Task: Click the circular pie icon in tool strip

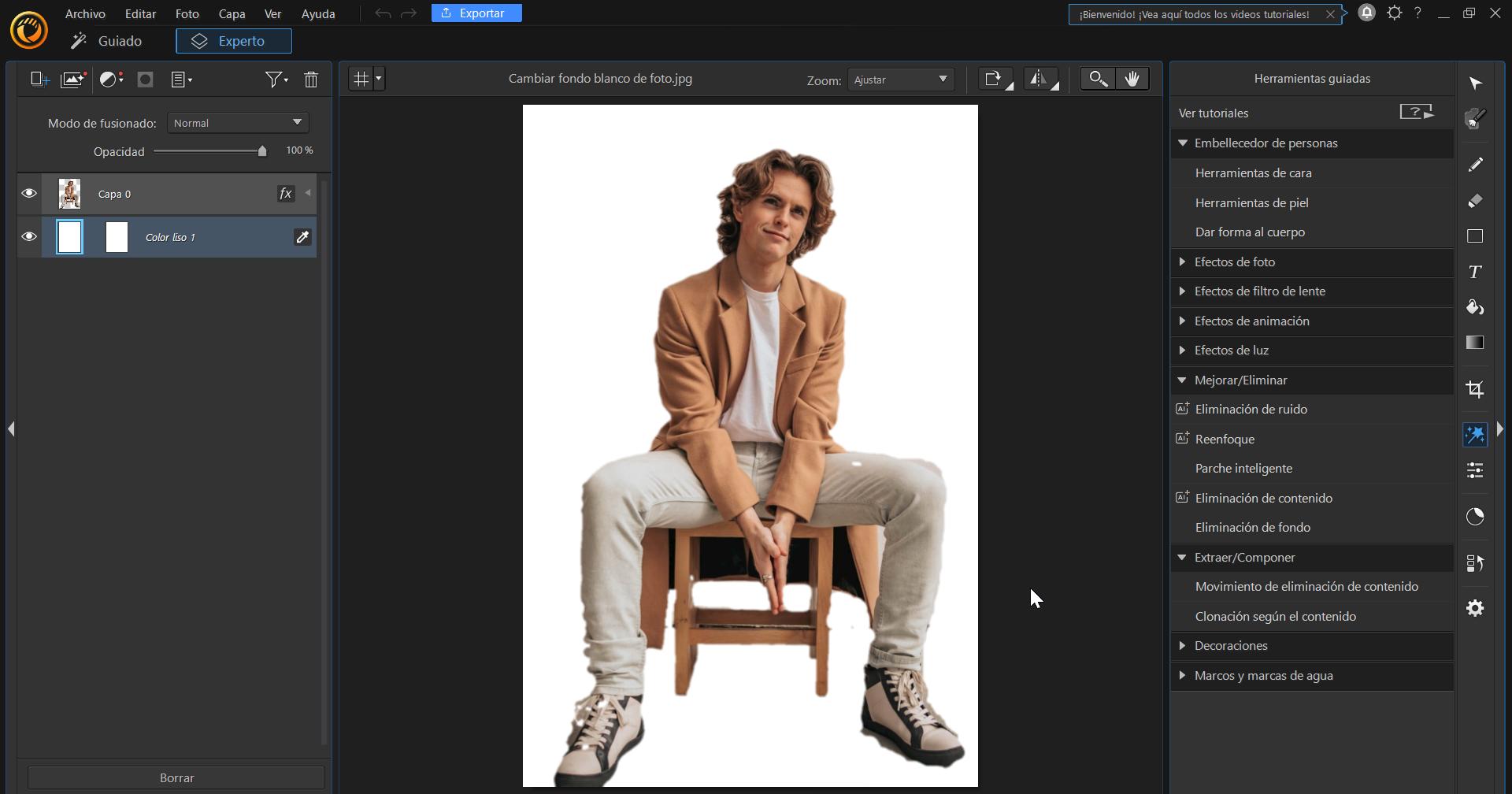Action: point(1476,517)
